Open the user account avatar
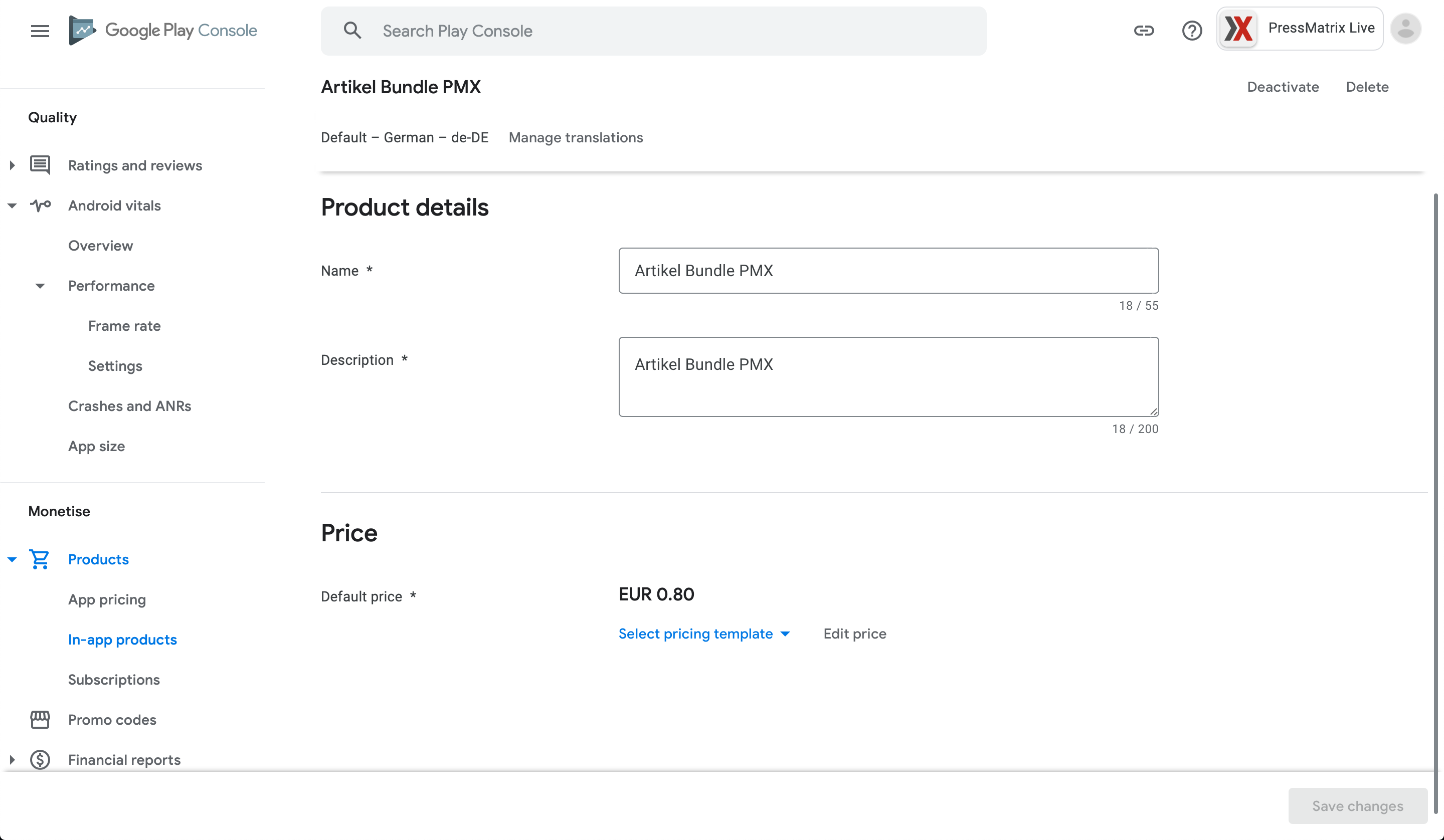The width and height of the screenshot is (1444, 840). pos(1405,29)
